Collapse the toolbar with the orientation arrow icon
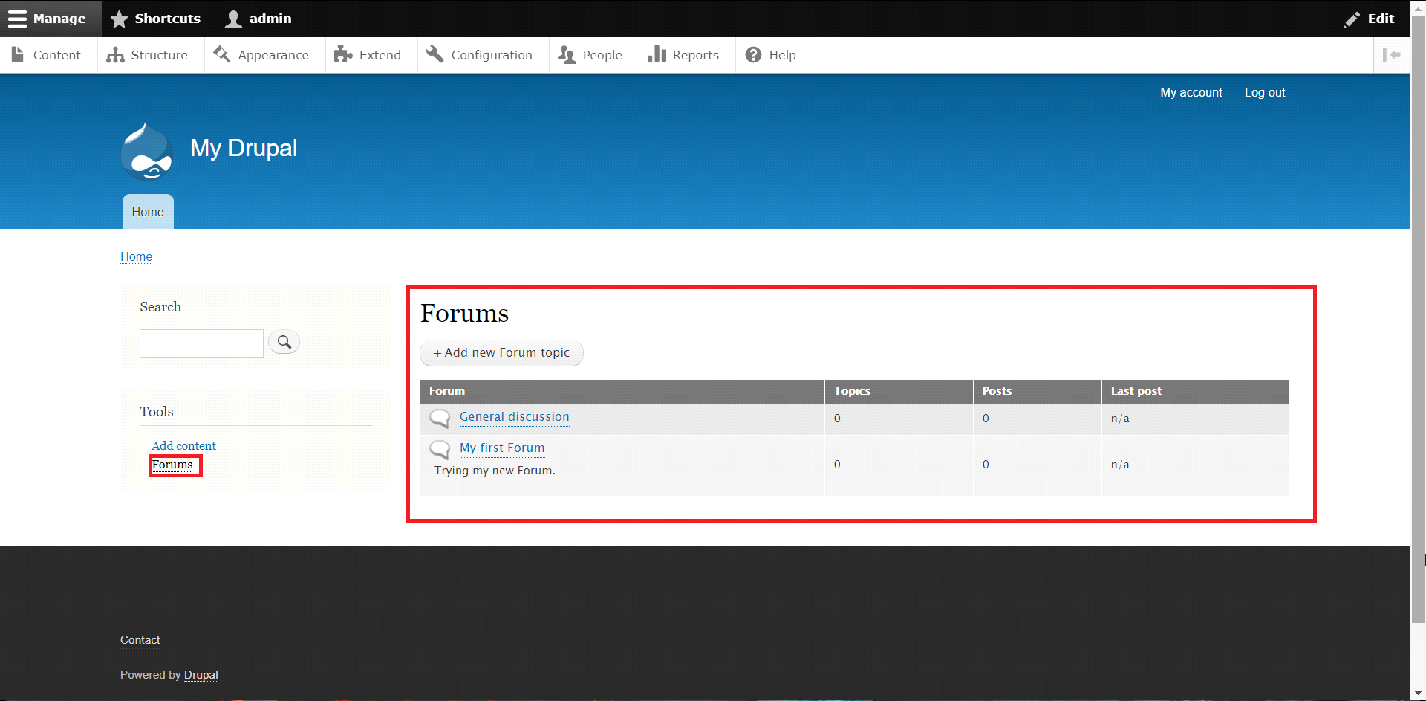This screenshot has height=701, width=1426. [1391, 55]
